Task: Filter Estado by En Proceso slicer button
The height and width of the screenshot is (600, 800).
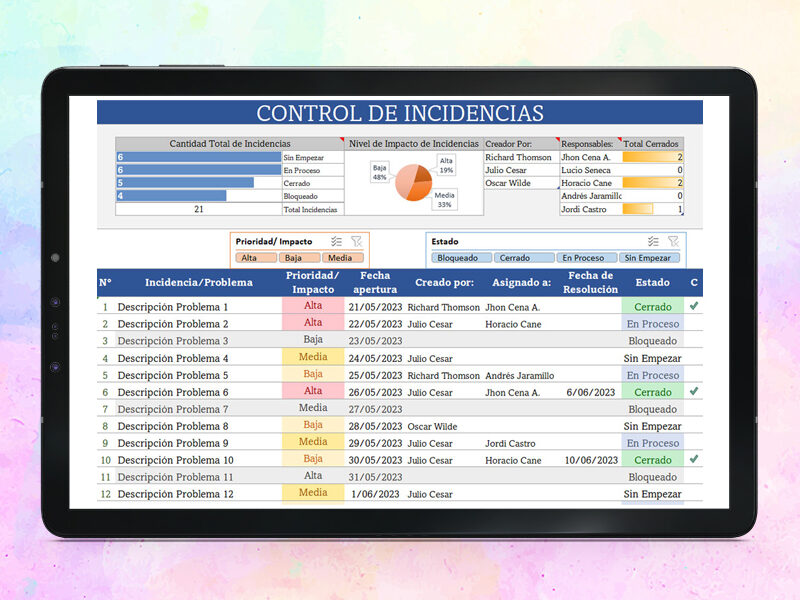Action: [587, 258]
